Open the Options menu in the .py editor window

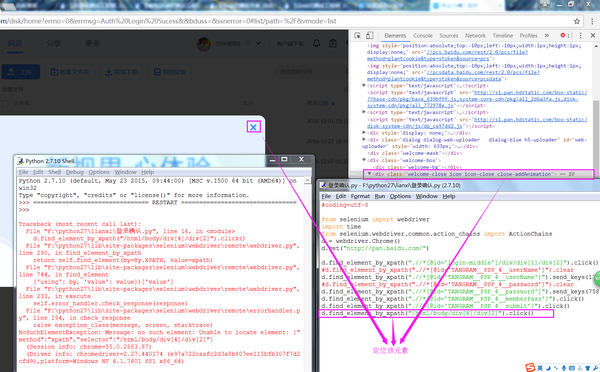point(400,196)
